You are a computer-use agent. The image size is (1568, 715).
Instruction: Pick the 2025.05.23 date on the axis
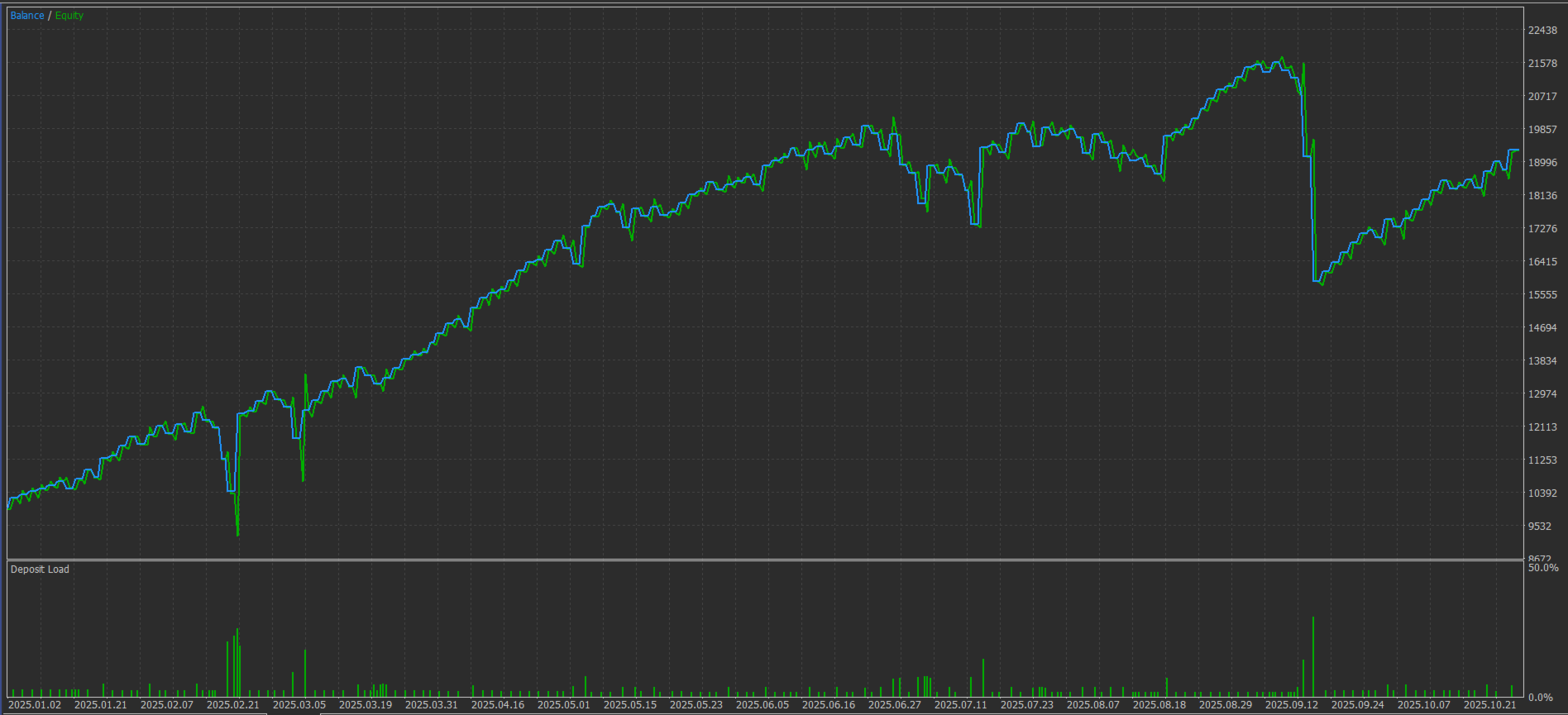696,705
